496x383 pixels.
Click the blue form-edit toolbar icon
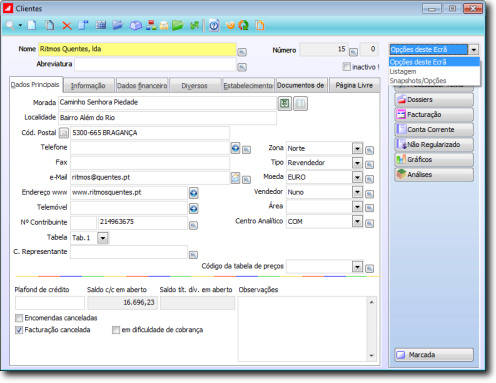[83, 25]
